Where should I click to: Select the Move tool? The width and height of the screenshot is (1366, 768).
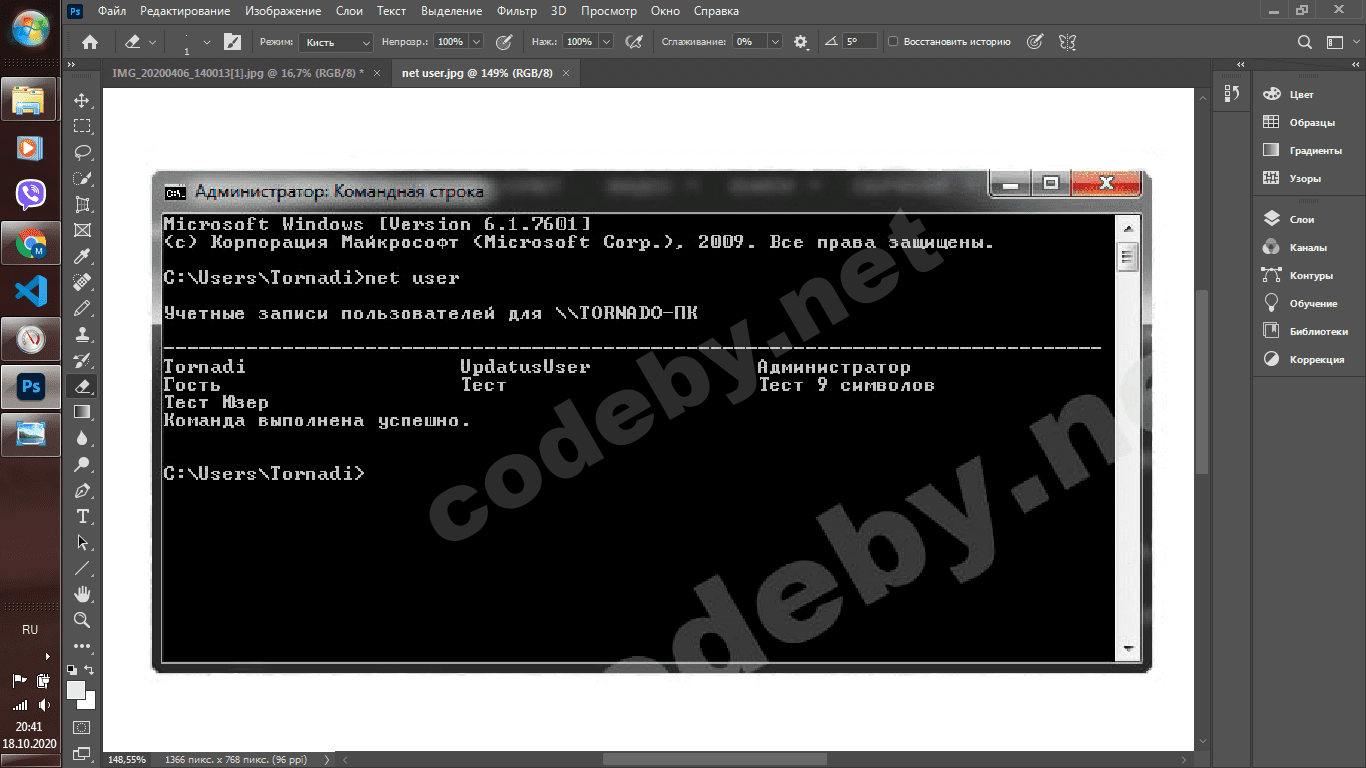click(x=83, y=101)
